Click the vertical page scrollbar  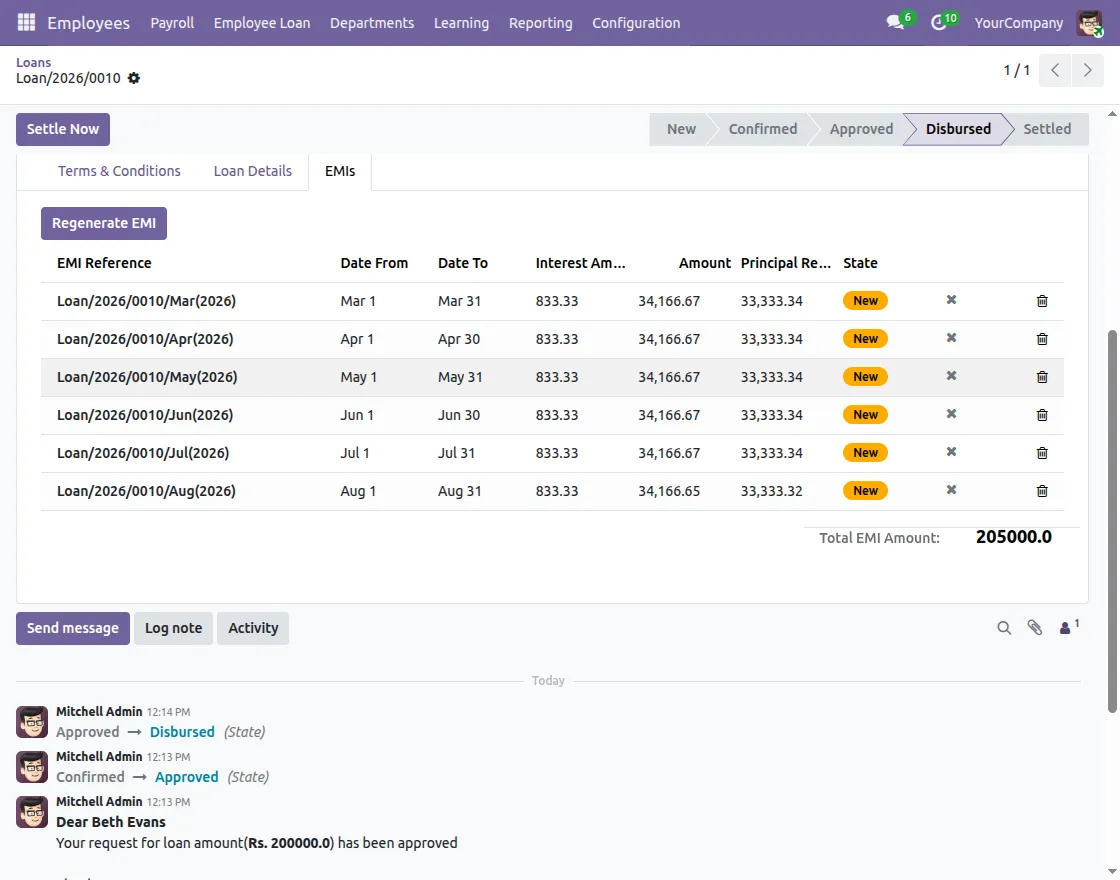pyautogui.click(x=1113, y=520)
